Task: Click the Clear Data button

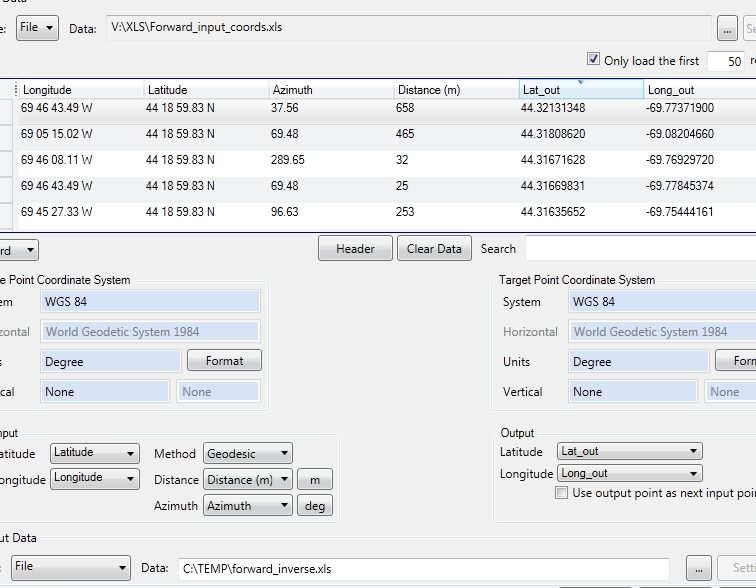Action: tap(434, 249)
